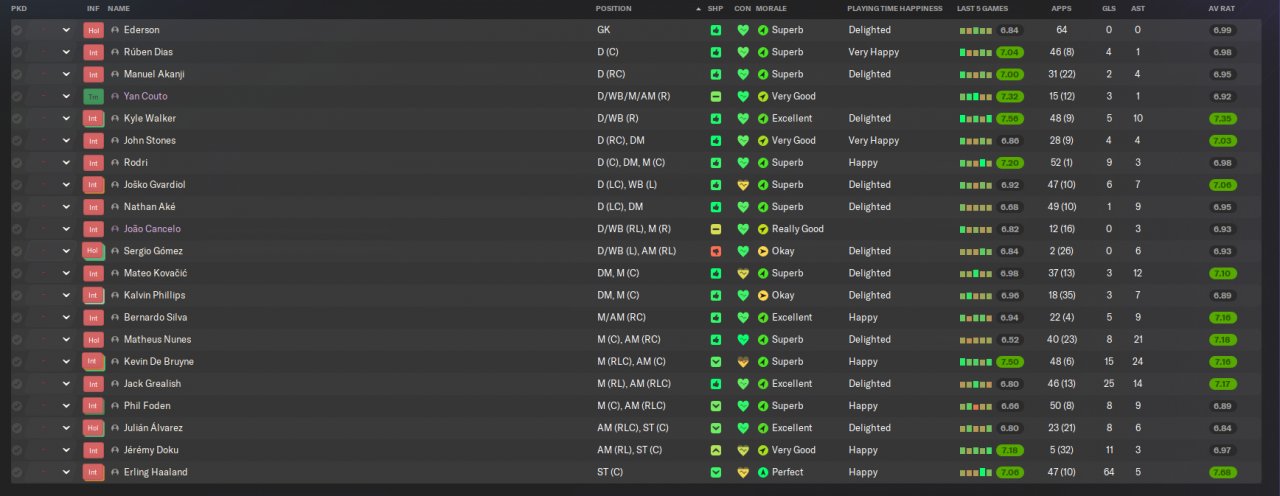Viewport: 1280px width, 496px height.
Task: Click Ederson's green match sharpness icon
Action: pos(715,30)
